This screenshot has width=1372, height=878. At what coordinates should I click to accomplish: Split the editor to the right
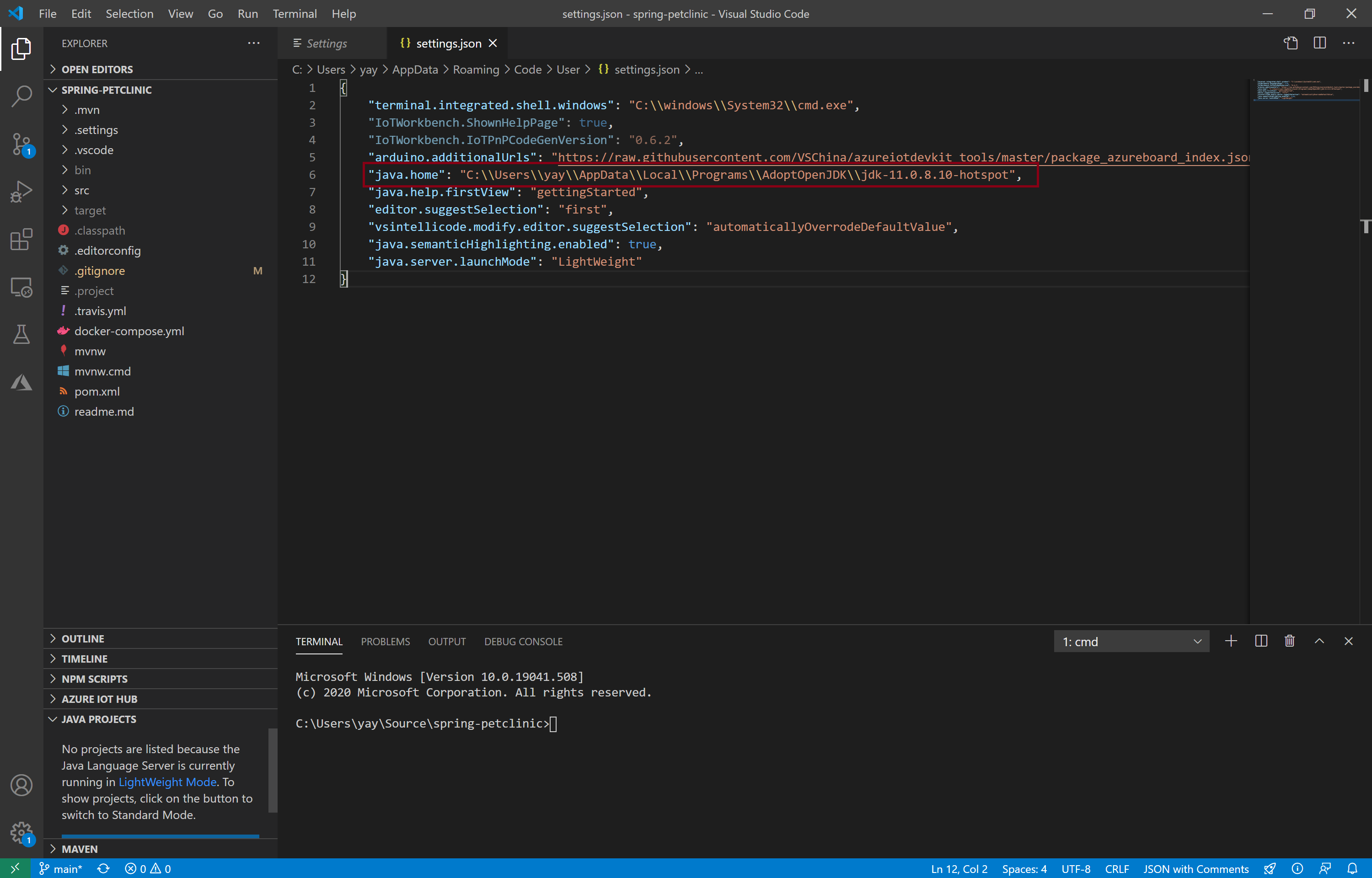pyautogui.click(x=1319, y=43)
